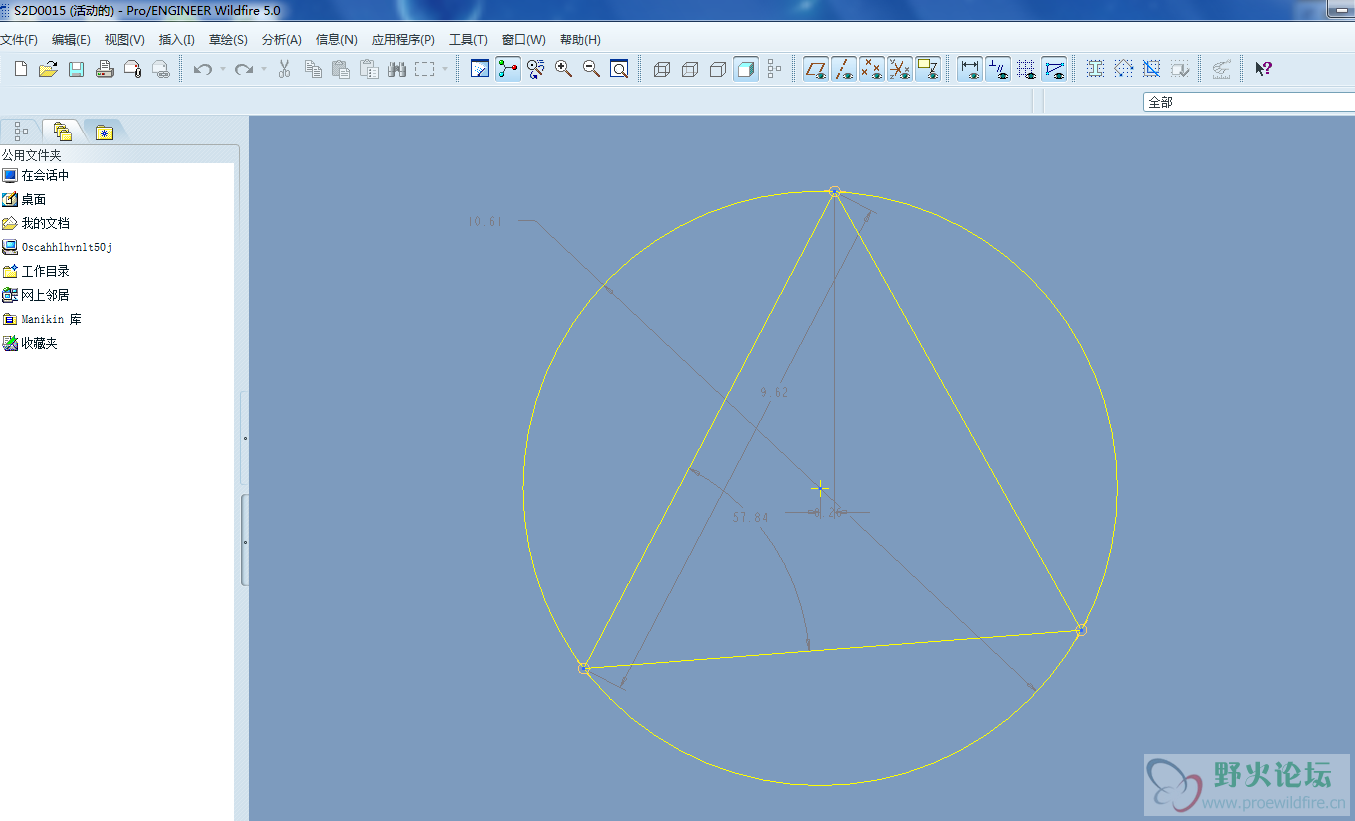Open the analysis measure icon
Viewport: 1355px width, 821px height.
[x=1221, y=69]
